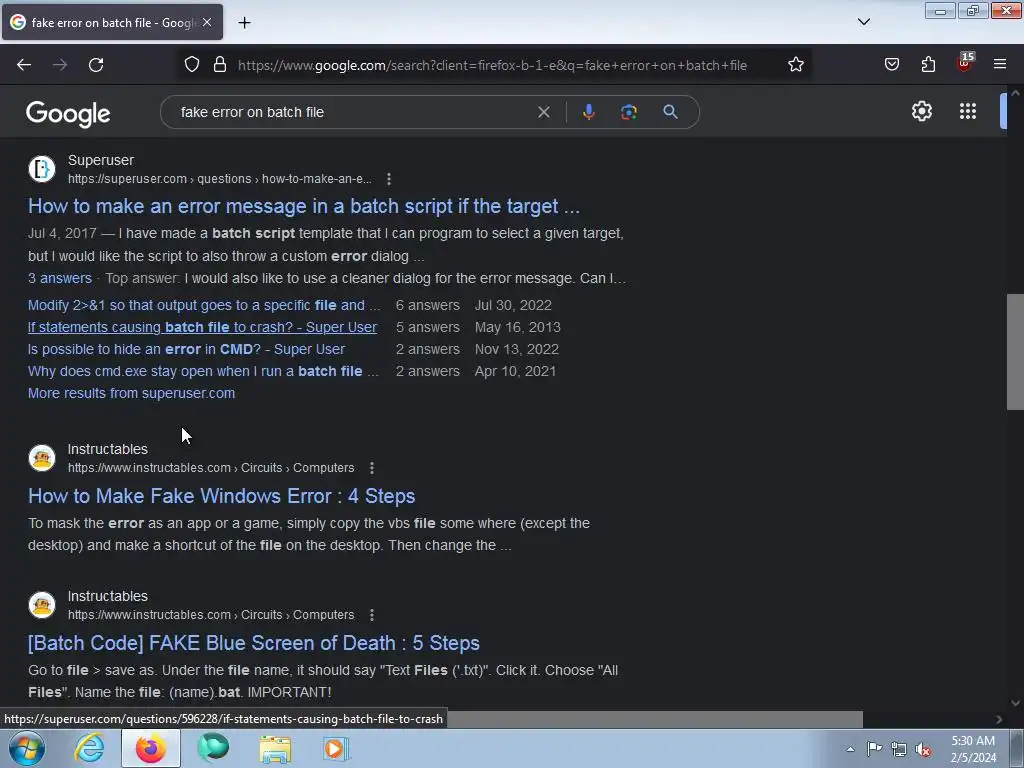Go to Google homepage via logo

[x=68, y=114]
